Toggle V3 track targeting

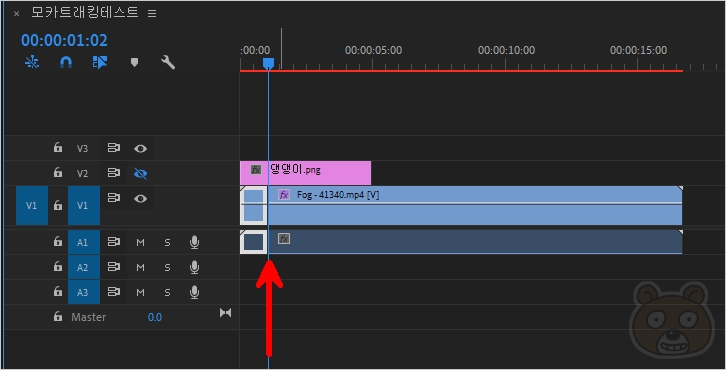(82, 148)
